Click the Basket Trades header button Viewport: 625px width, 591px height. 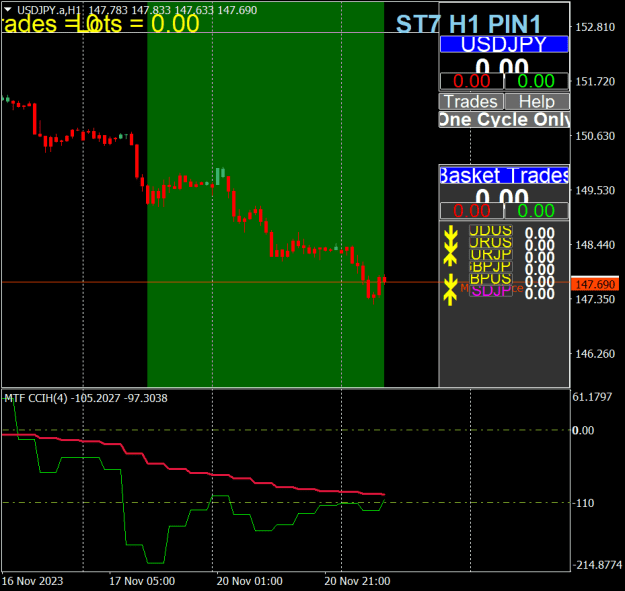point(504,175)
